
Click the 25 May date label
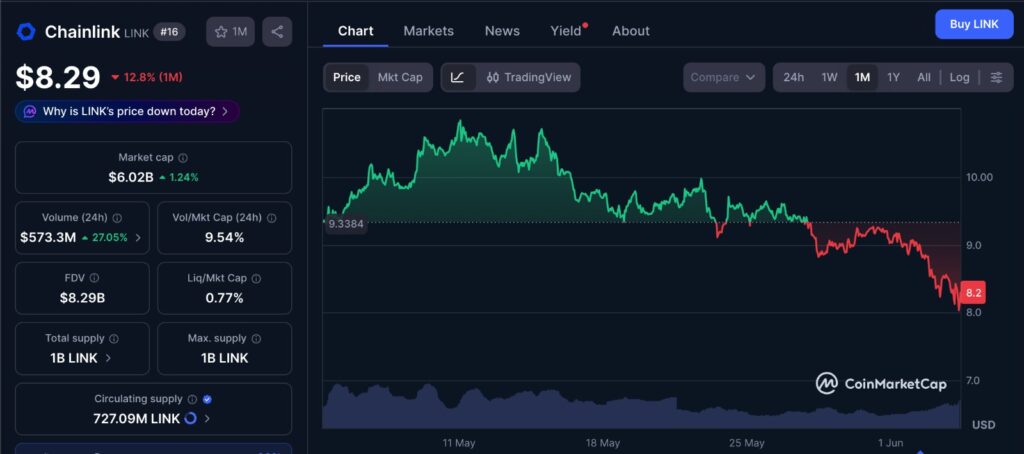click(x=746, y=443)
